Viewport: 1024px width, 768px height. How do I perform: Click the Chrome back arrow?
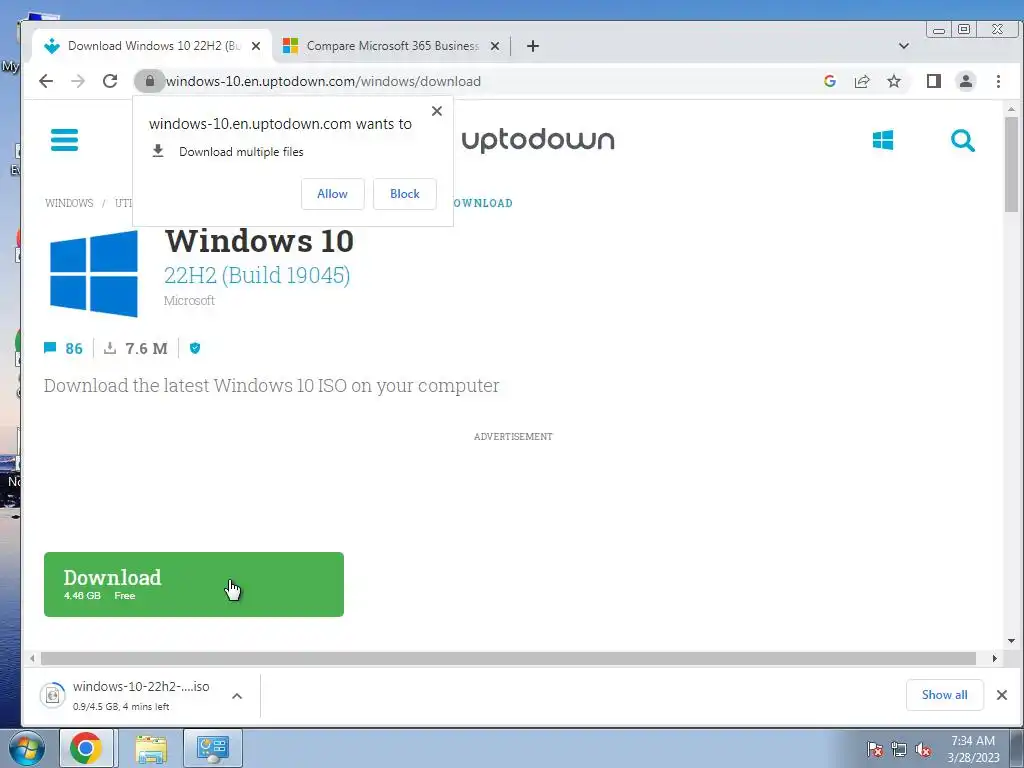click(x=46, y=81)
